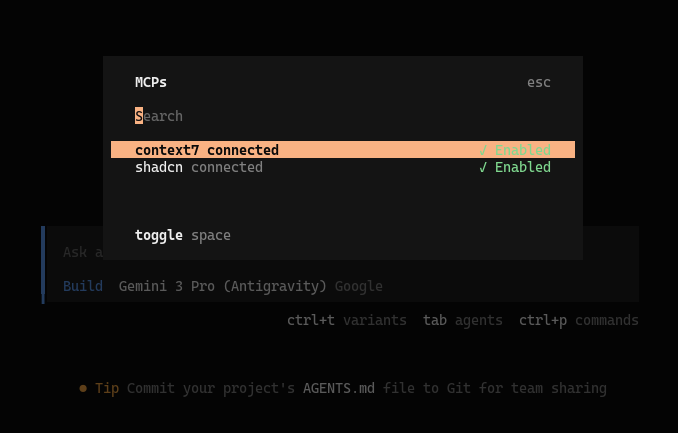678x433 pixels.
Task: Click the context7 green checkmark icon
Action: pos(483,150)
